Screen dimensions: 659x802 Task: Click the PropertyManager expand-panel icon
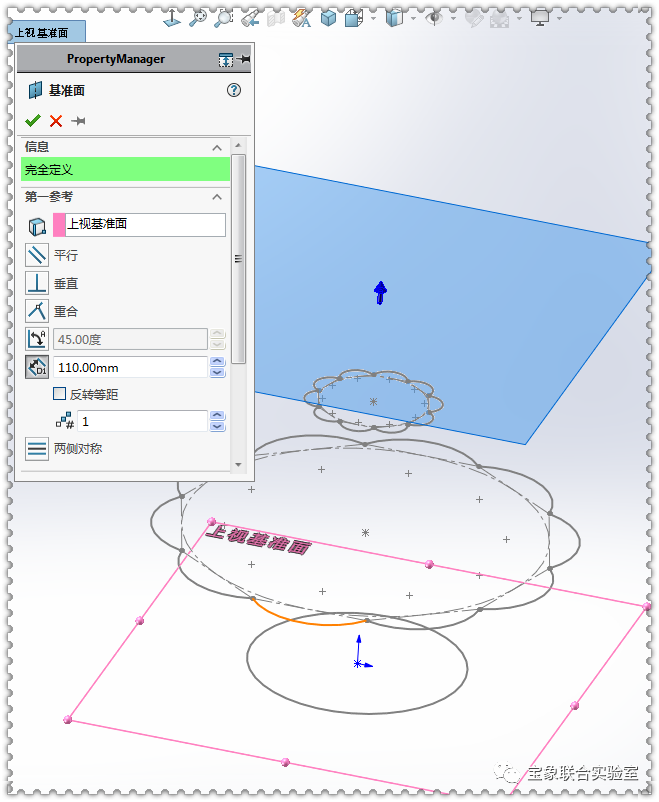tap(226, 60)
